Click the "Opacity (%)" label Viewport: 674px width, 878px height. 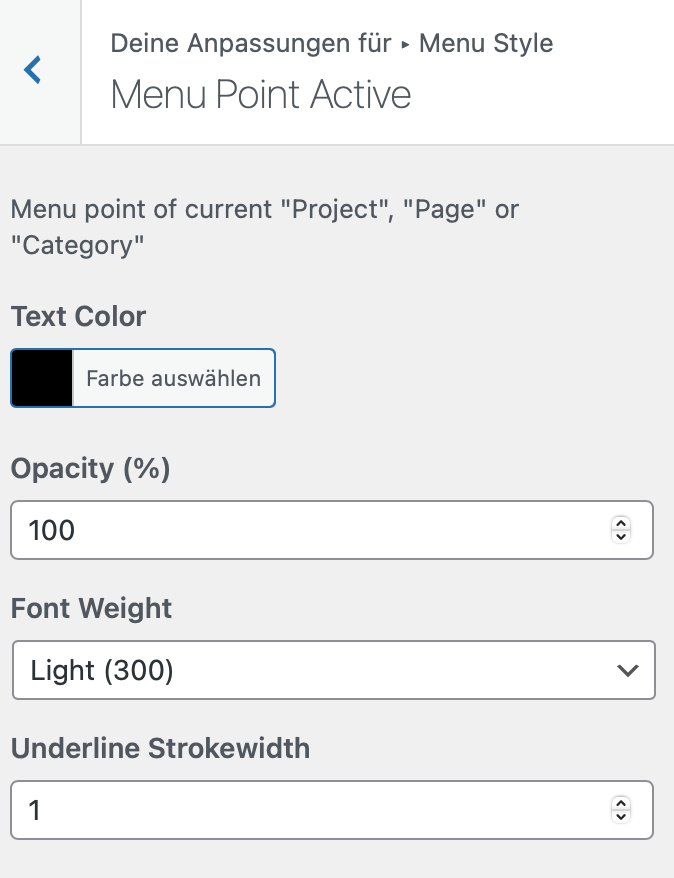click(x=91, y=468)
